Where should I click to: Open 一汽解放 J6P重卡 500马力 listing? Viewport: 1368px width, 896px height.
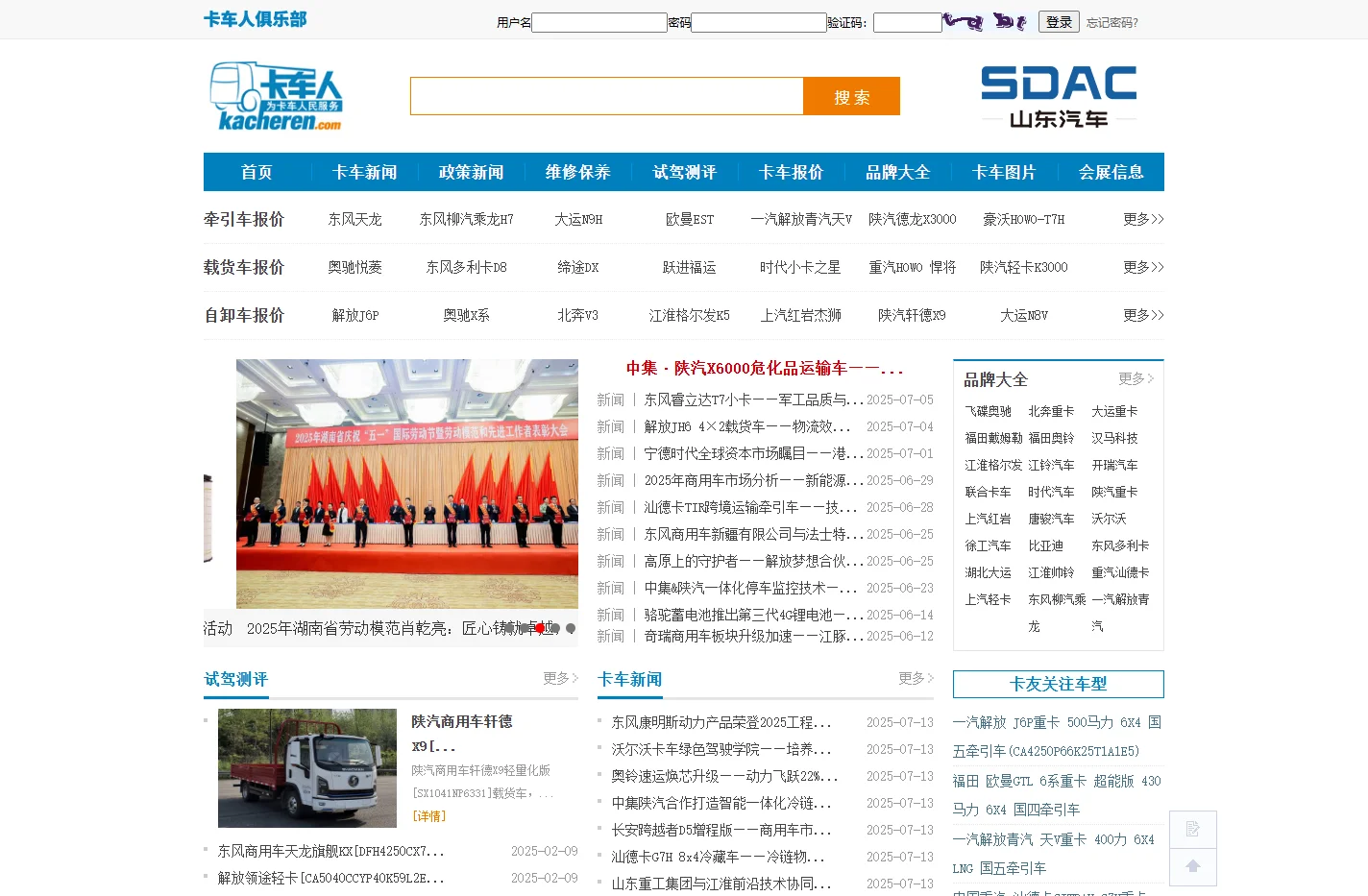point(1058,737)
